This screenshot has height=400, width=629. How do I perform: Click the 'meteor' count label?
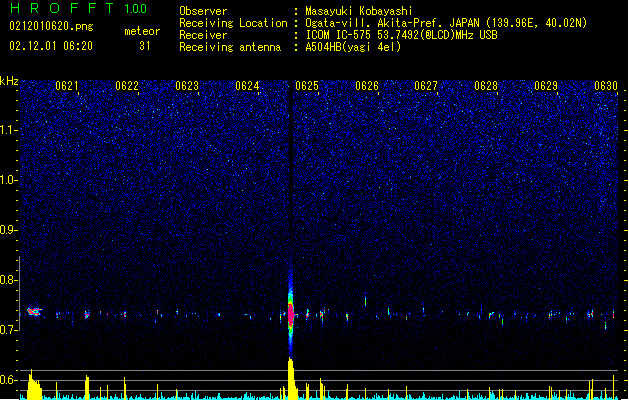(142, 31)
